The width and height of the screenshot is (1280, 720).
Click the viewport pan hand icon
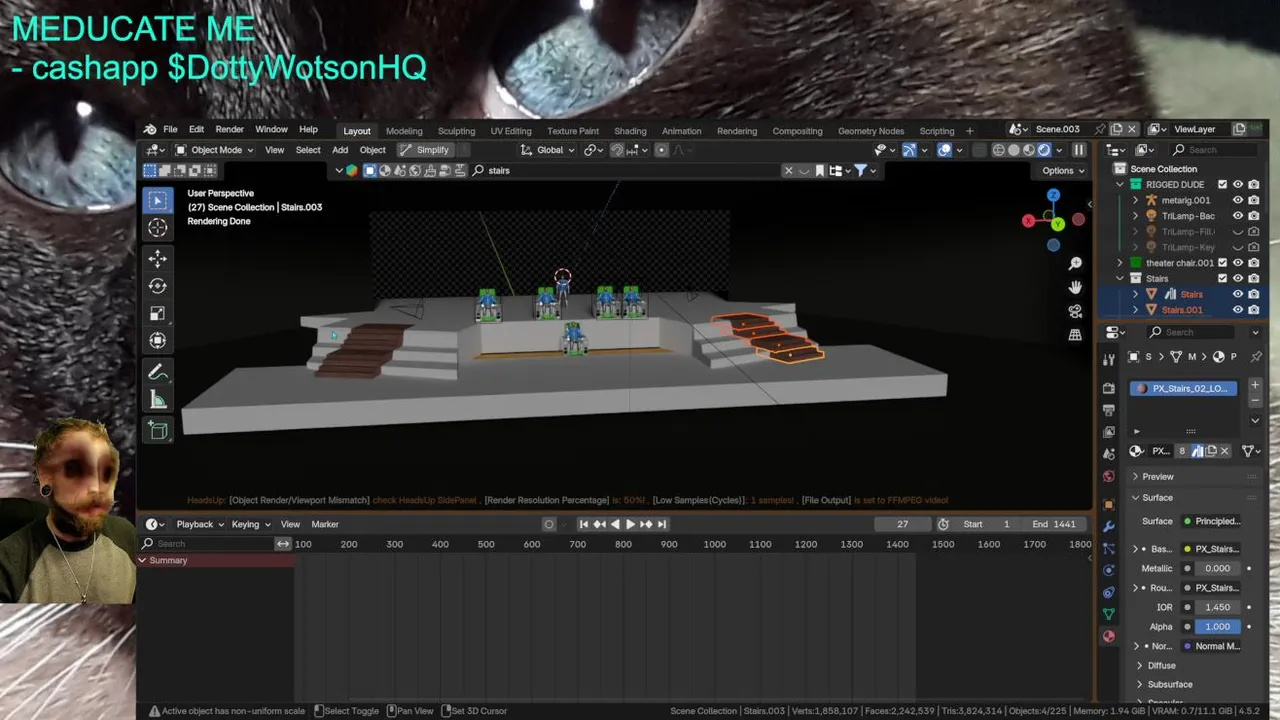(1075, 287)
